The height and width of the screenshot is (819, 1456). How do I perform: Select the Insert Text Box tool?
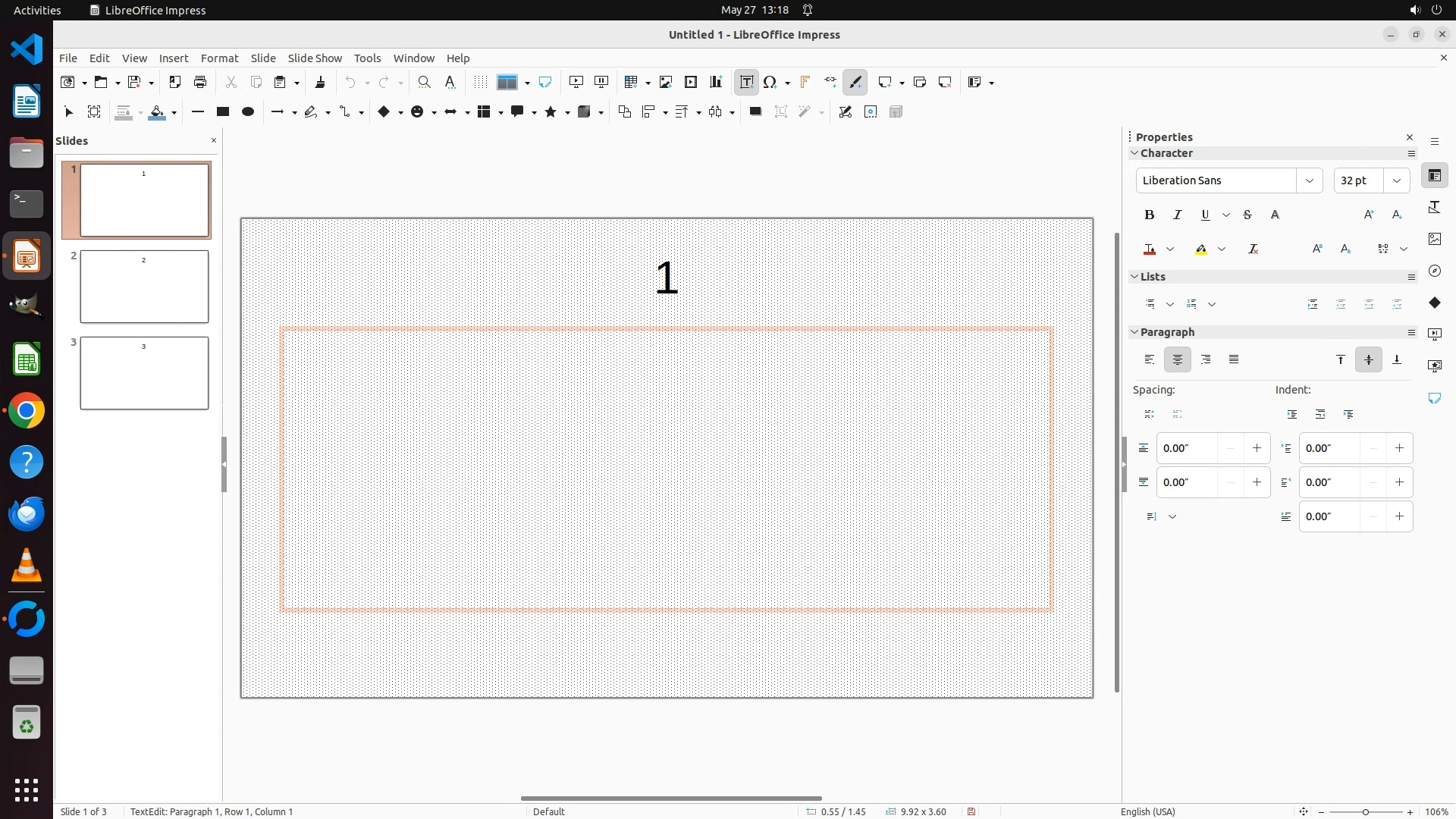click(x=746, y=83)
